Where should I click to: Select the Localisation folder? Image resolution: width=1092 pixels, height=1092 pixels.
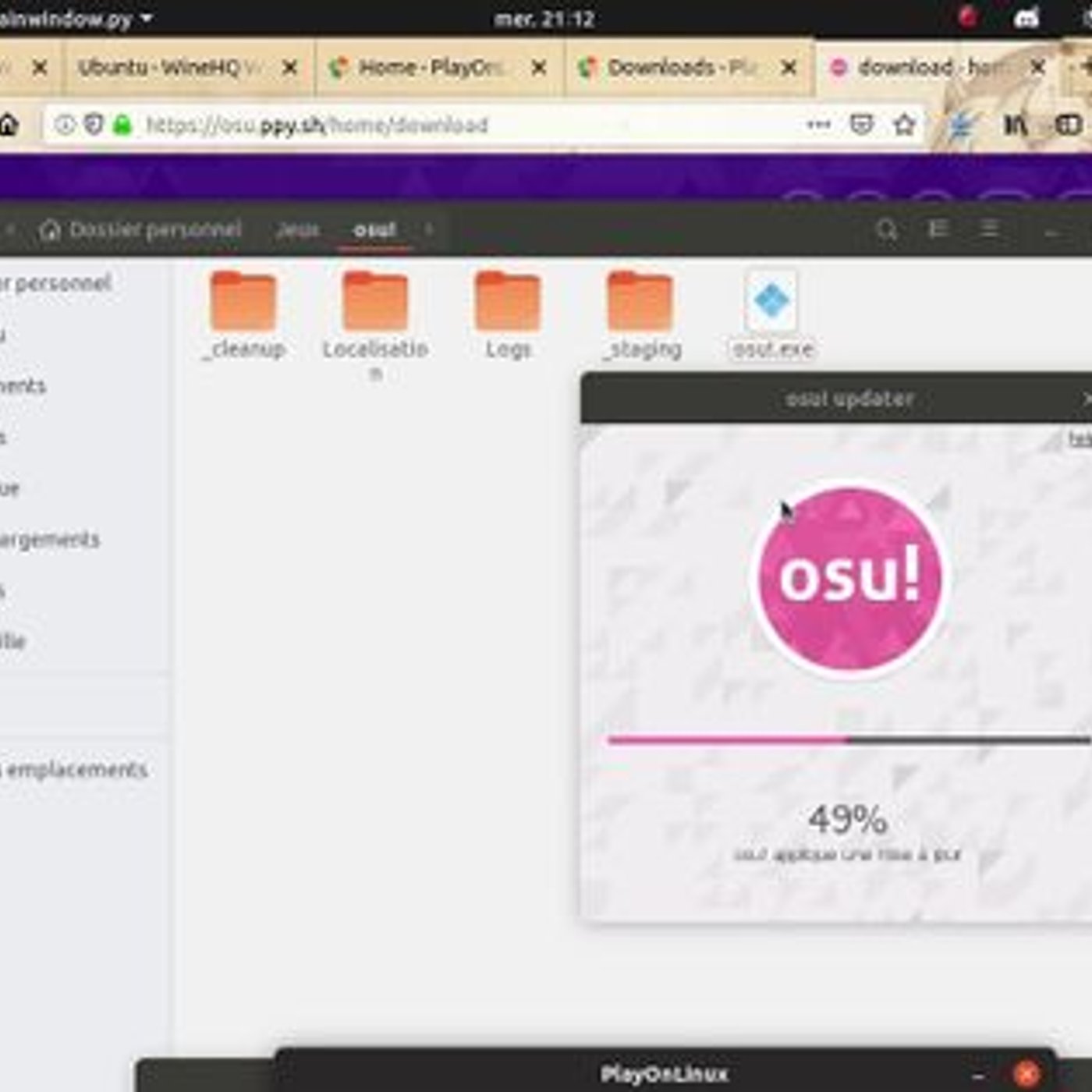[x=375, y=326]
